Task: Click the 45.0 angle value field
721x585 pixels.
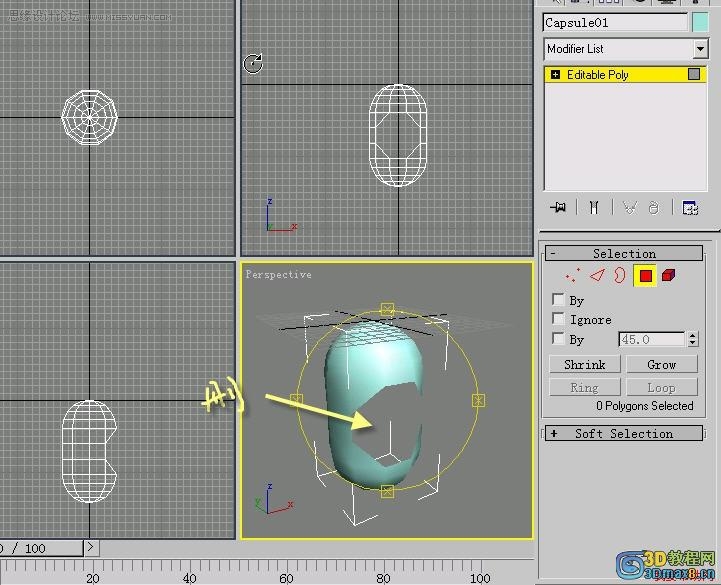Action: (652, 339)
